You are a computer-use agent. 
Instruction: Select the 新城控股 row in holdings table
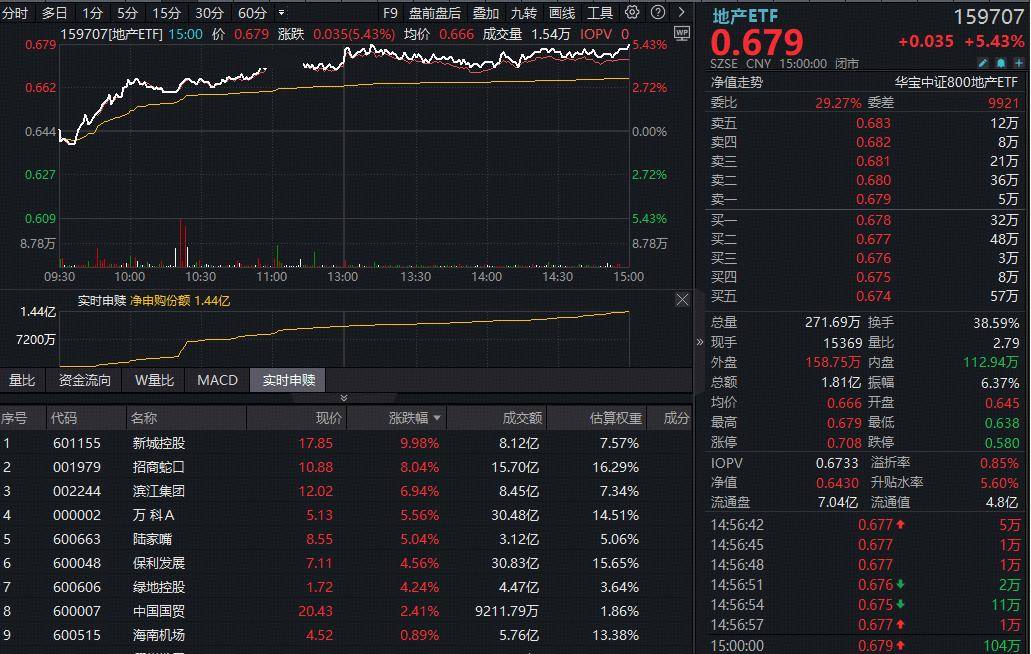point(159,443)
